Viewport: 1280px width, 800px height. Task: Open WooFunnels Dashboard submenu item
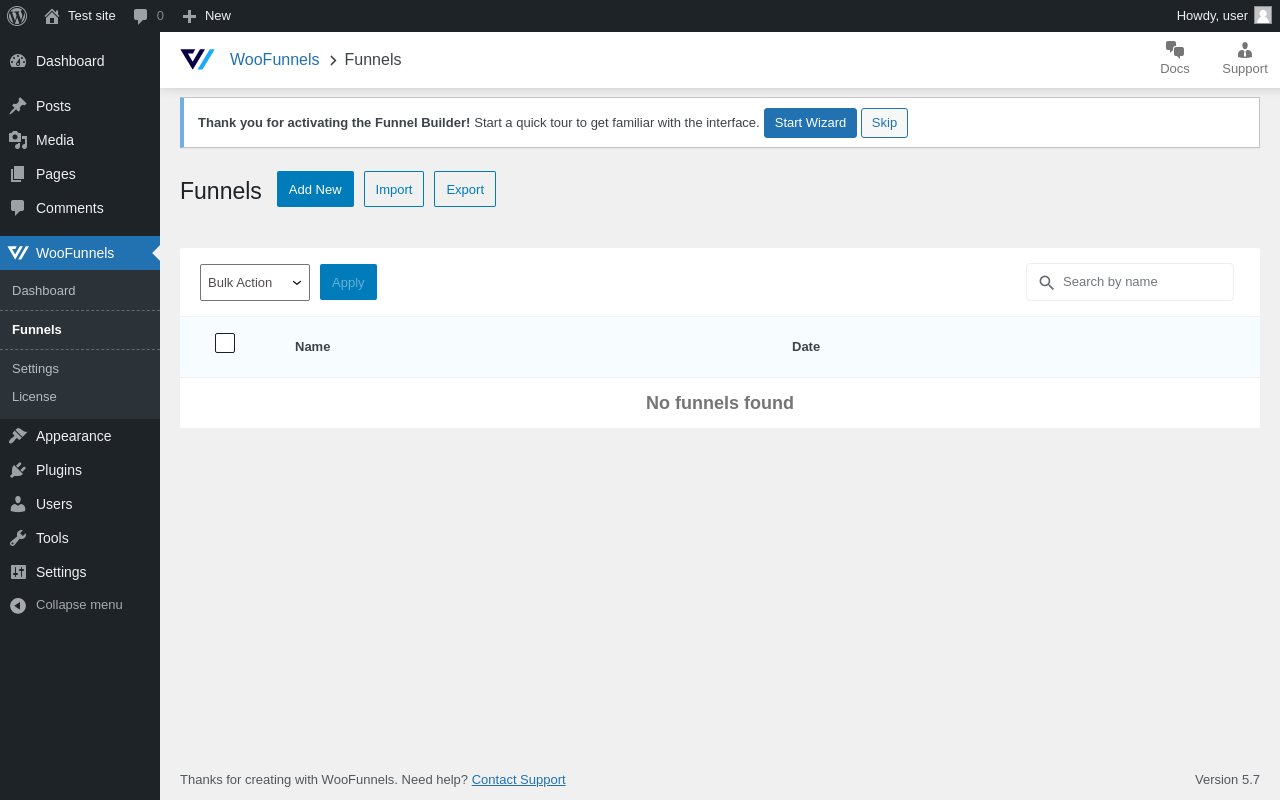pyautogui.click(x=44, y=291)
